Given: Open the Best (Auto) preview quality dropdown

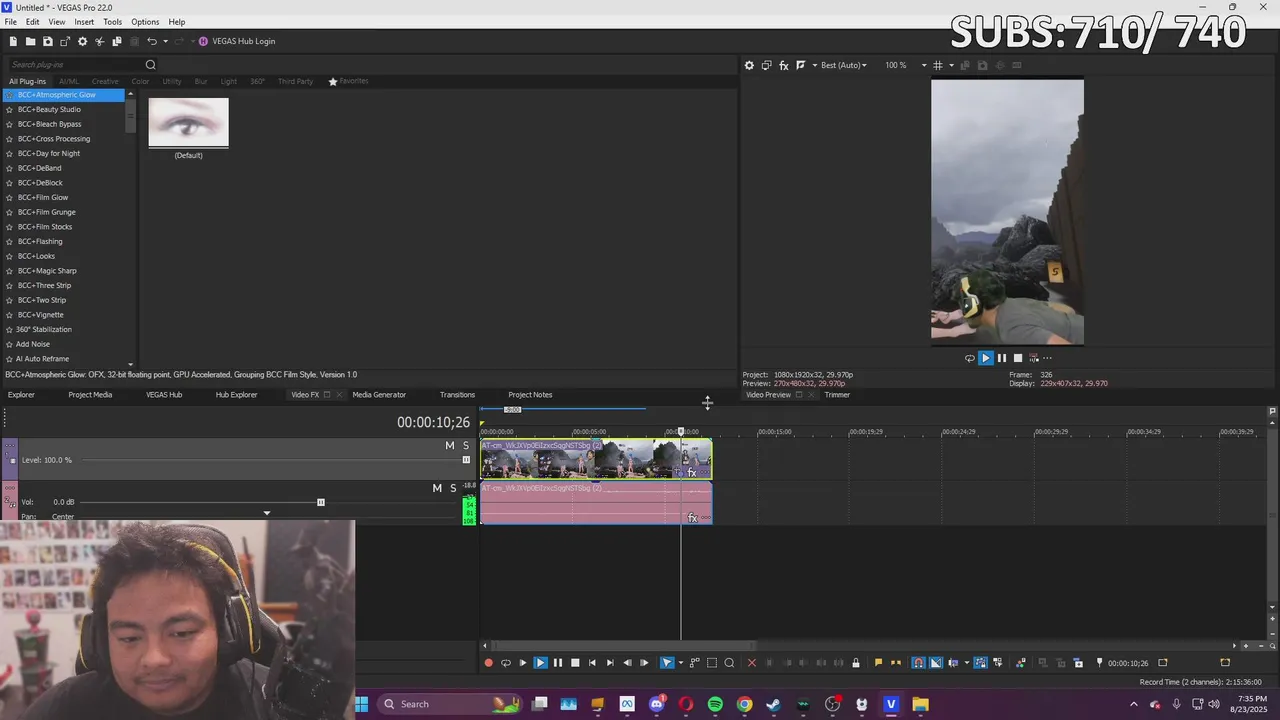Looking at the screenshot, I should pos(844,65).
